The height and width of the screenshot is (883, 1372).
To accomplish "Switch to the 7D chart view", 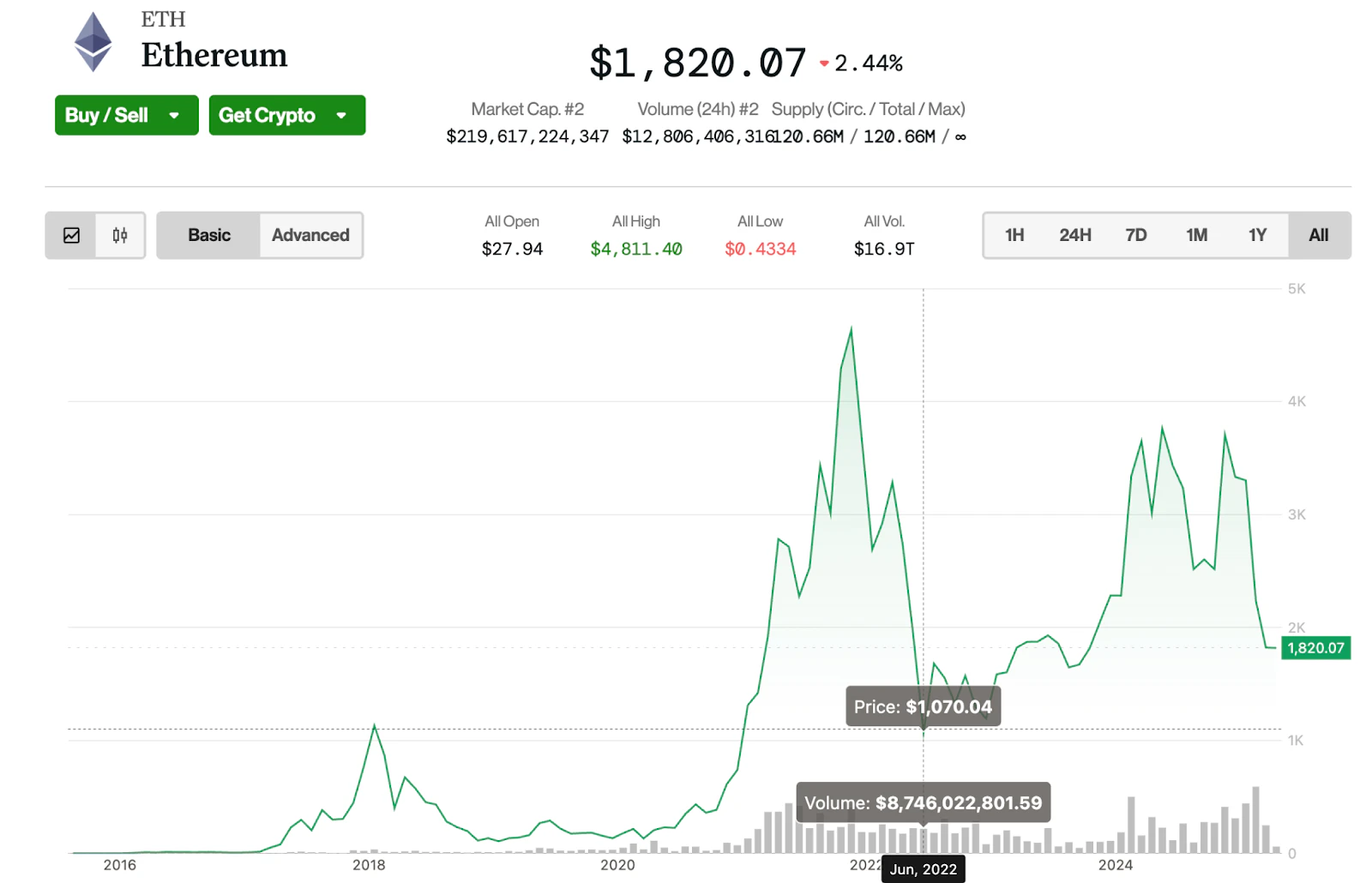I will (x=1135, y=235).
